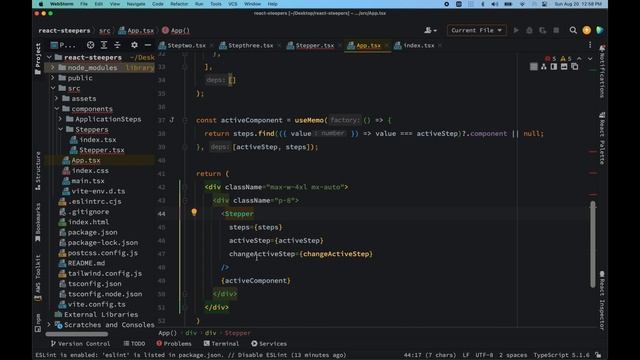Hide the project panel minus icon
Viewport: 640px width, 360px height.
point(148,45)
